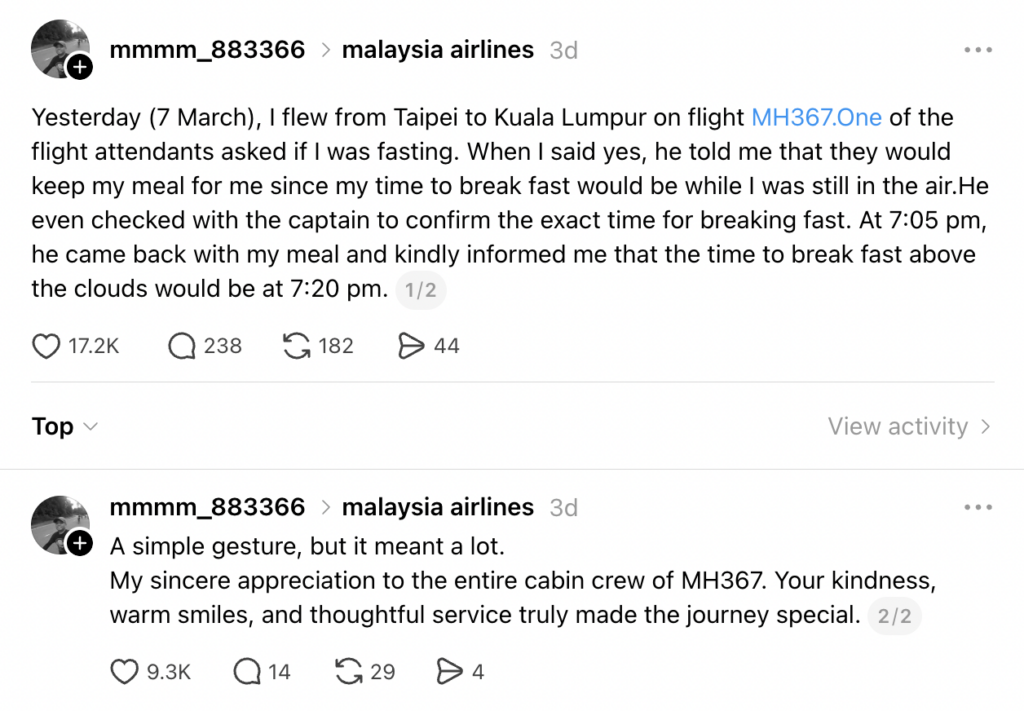The width and height of the screenshot is (1024, 711).
Task: Repost the first post about MH367
Action: coord(297,346)
